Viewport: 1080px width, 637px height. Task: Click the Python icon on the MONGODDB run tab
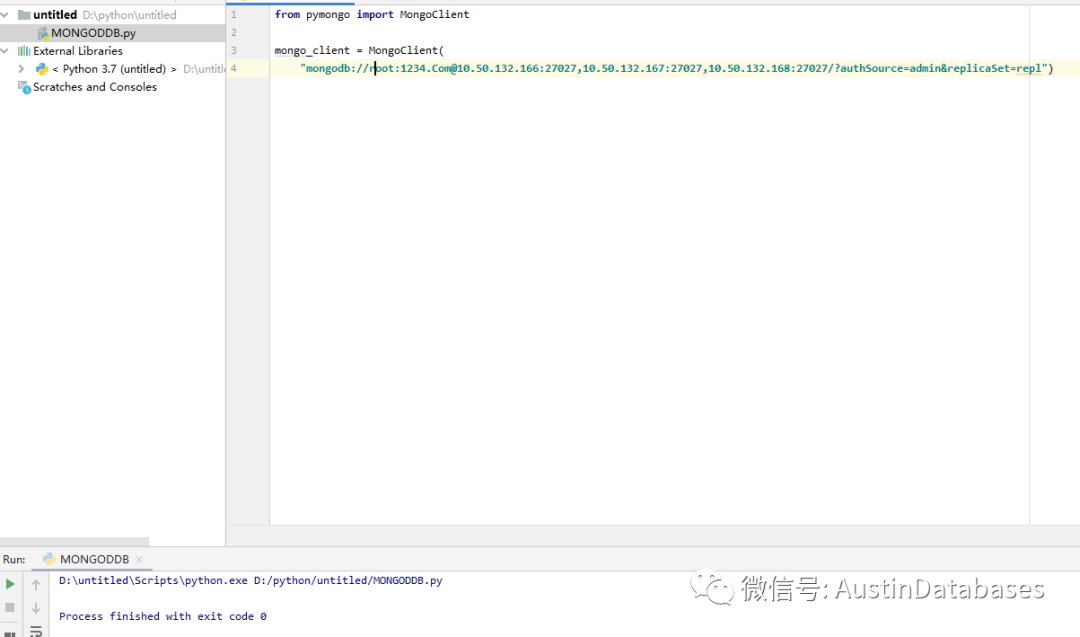coord(49,559)
